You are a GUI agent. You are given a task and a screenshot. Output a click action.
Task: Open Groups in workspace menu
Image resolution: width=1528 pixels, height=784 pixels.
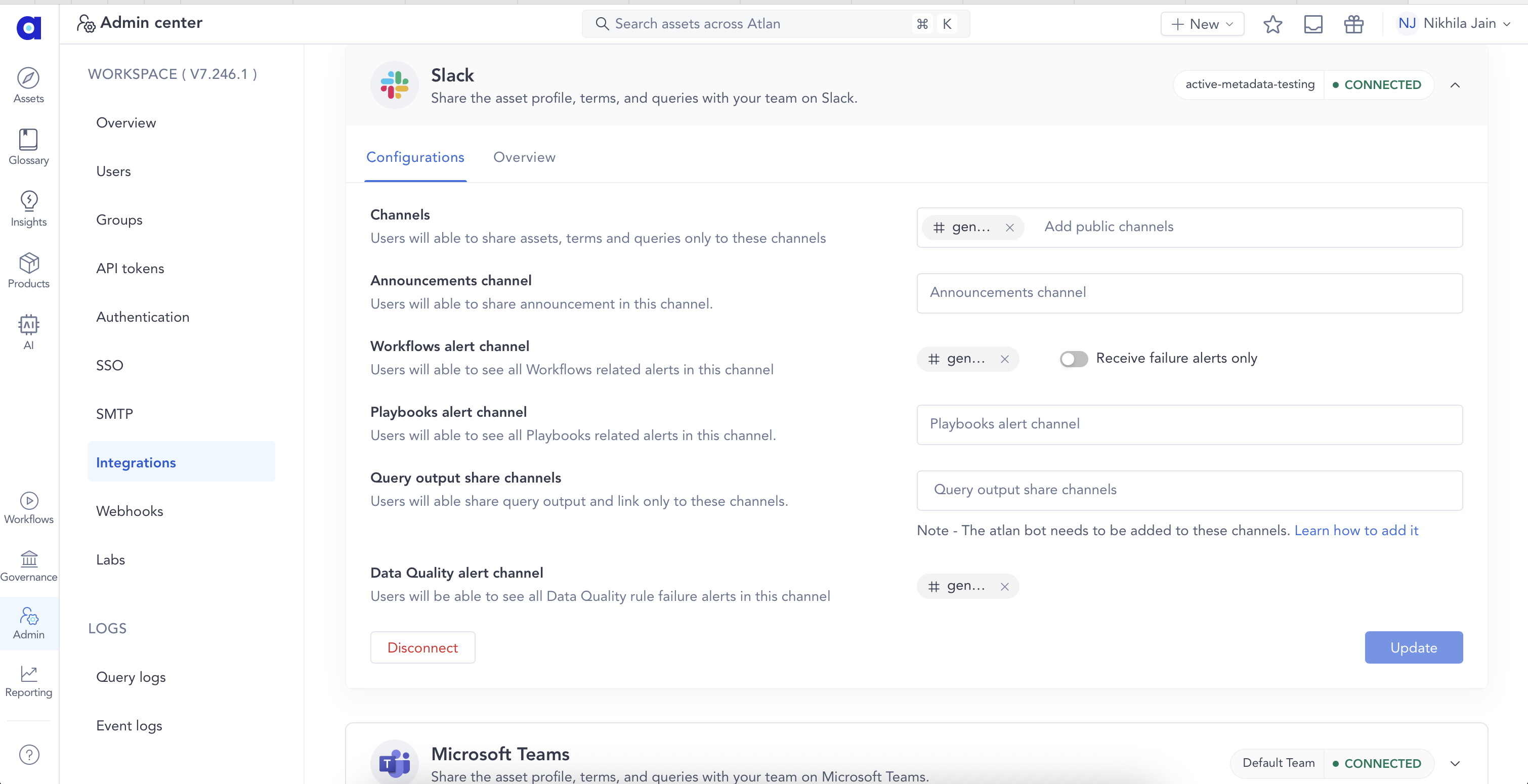pos(182,220)
